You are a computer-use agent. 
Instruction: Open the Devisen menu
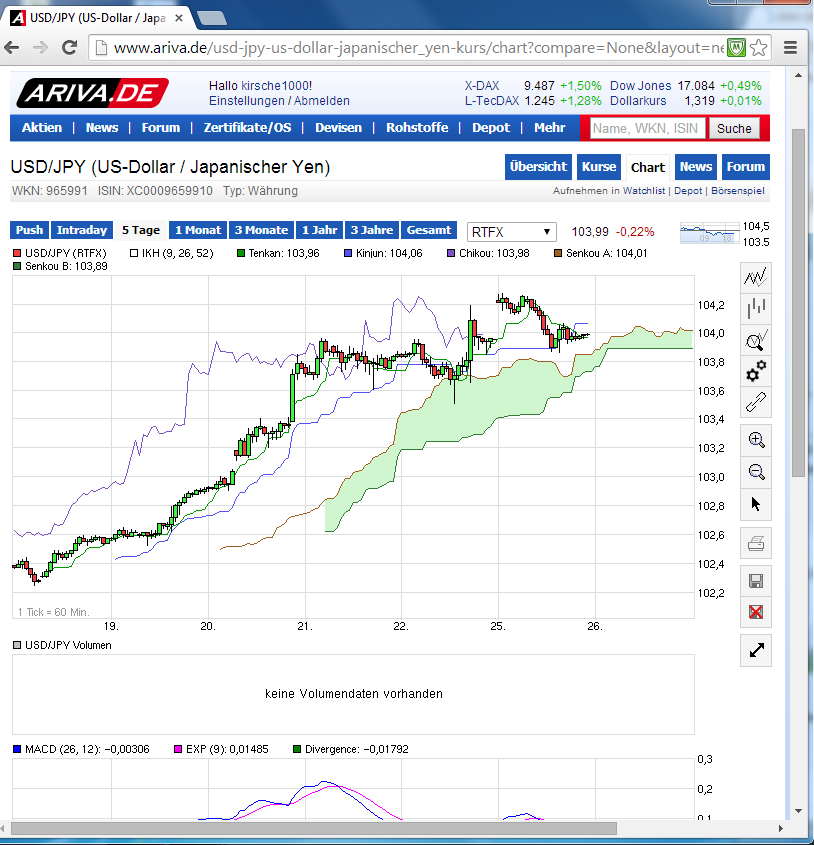339,128
